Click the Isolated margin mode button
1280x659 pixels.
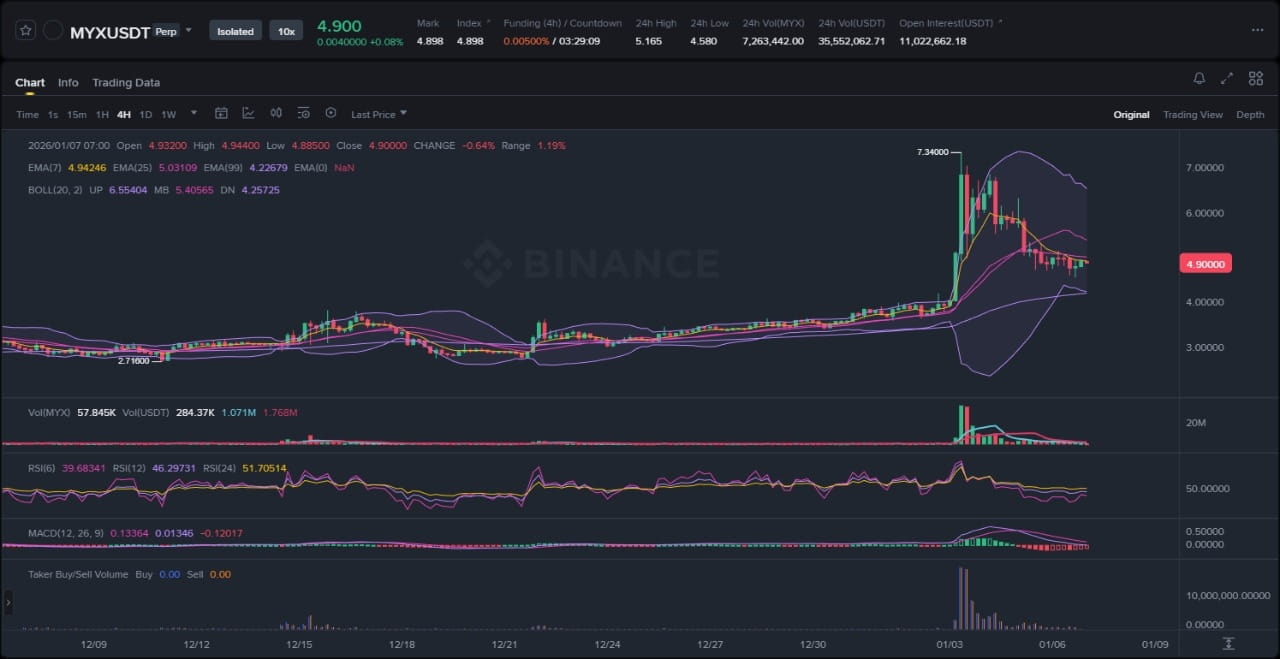(x=236, y=31)
